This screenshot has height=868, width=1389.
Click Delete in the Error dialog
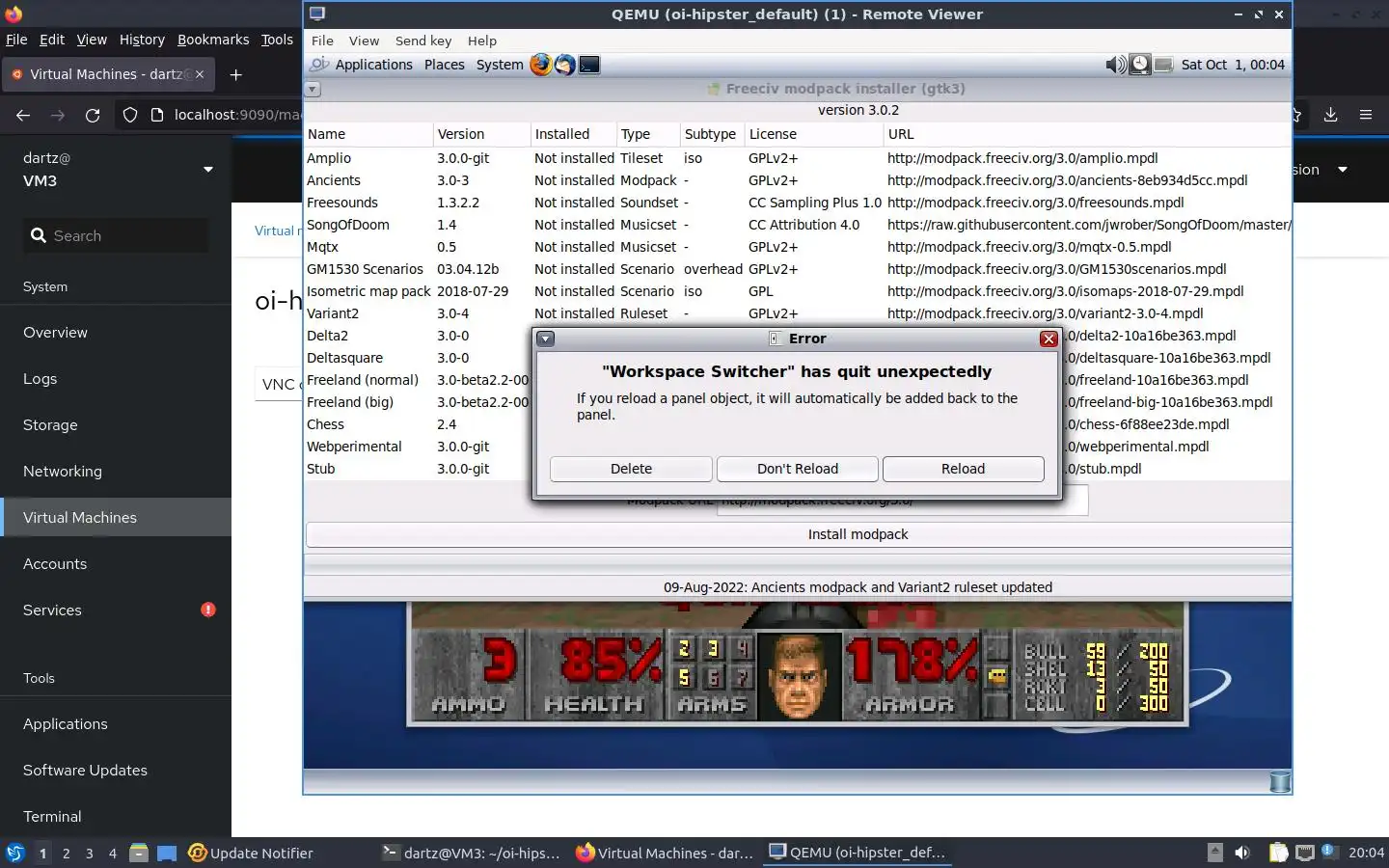tap(631, 469)
